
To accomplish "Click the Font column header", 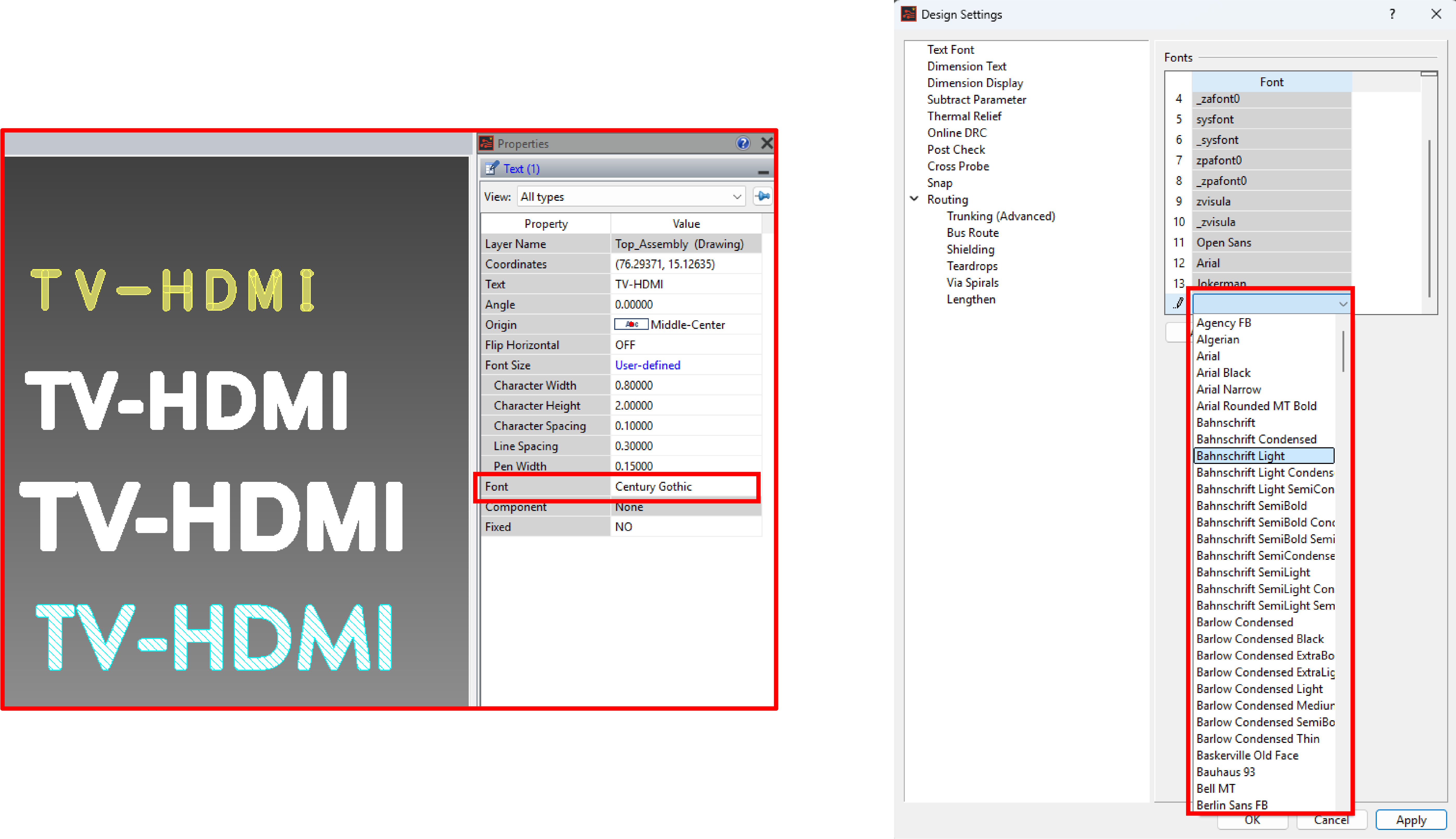I will pyautogui.click(x=1272, y=82).
